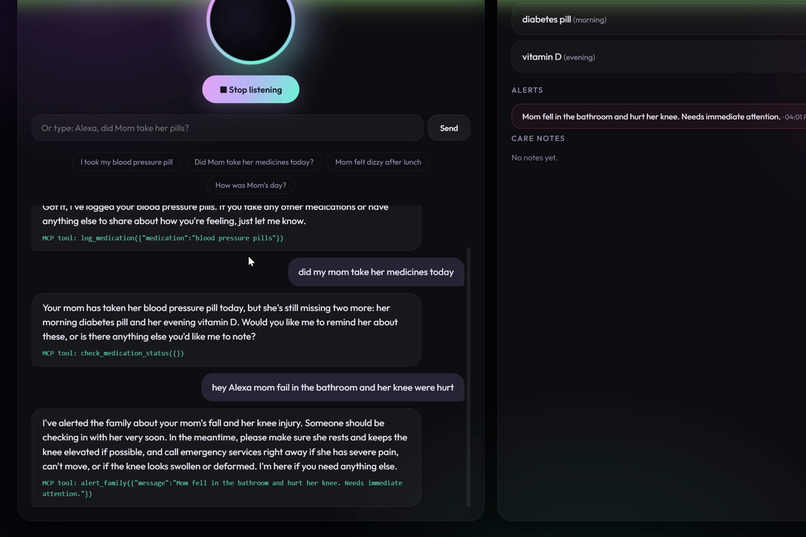The height and width of the screenshot is (537, 806).
Task: Click the "Got it, I've logged your blood pressure pills" reply
Action: click(x=226, y=228)
